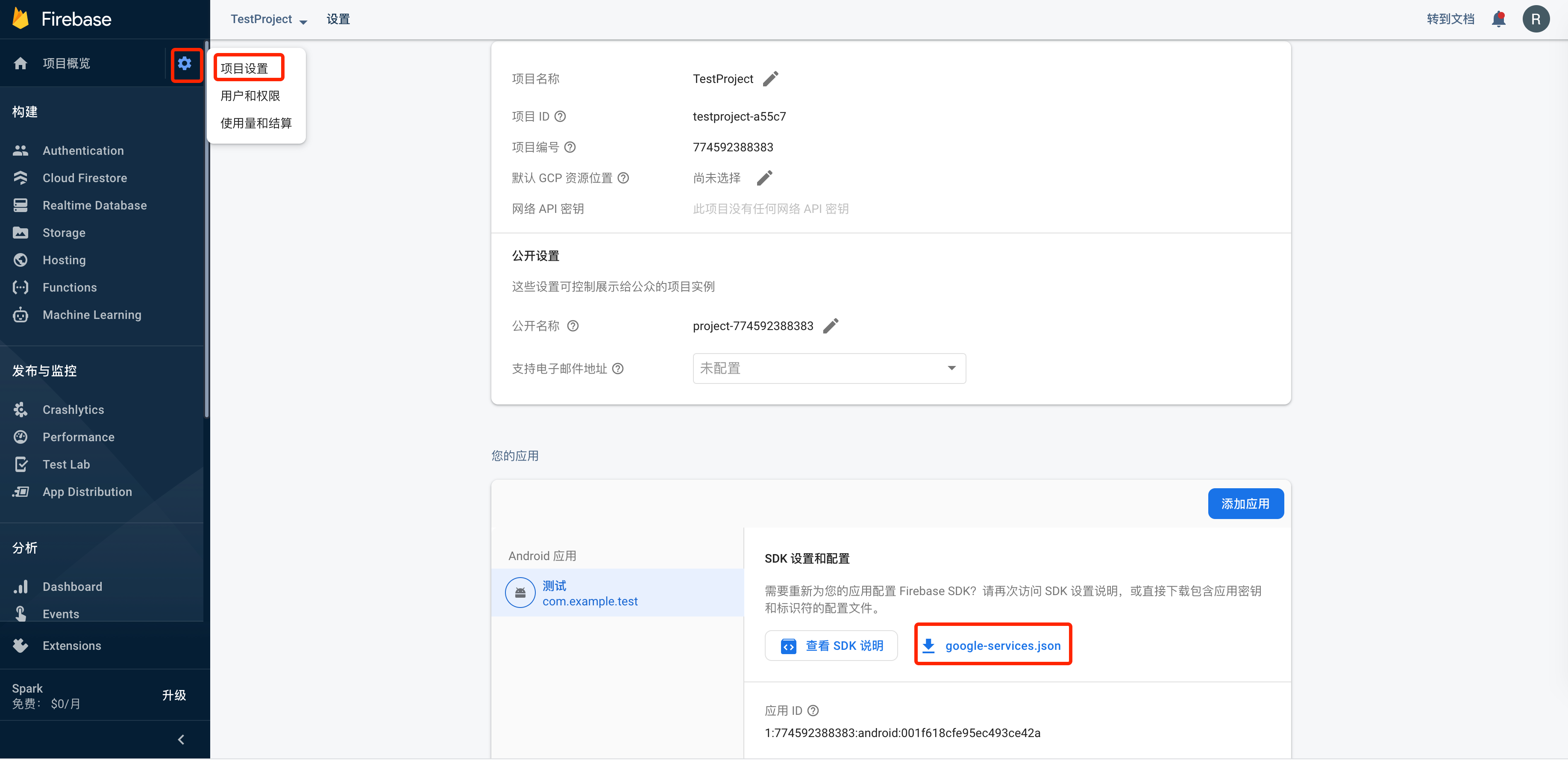The width and height of the screenshot is (1568, 761).
Task: Click 升级 to upgrade the plan
Action: pyautogui.click(x=174, y=696)
